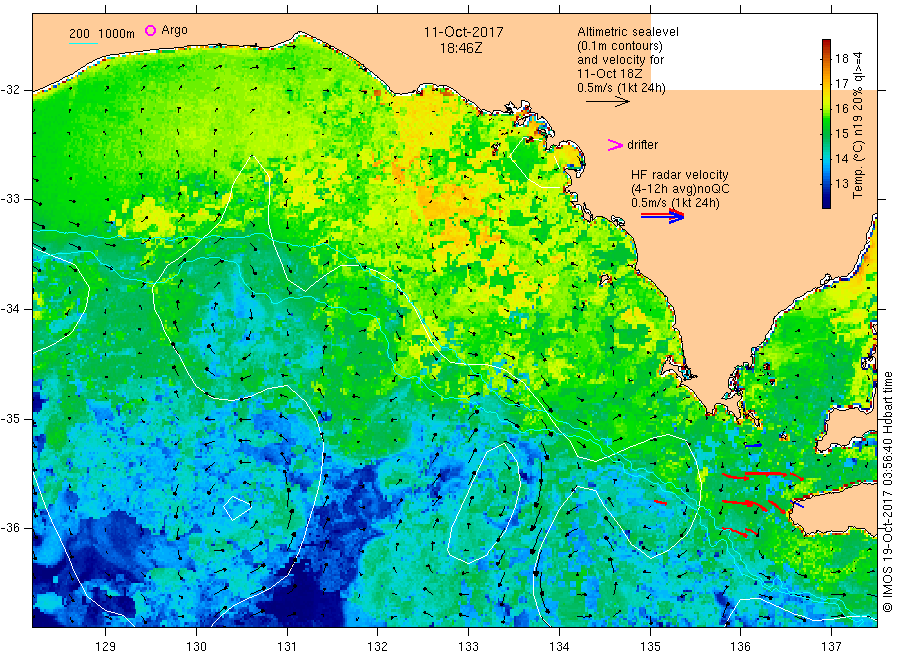Click the longitude axis label '129'
The width and height of the screenshot is (900, 660).
[106, 647]
